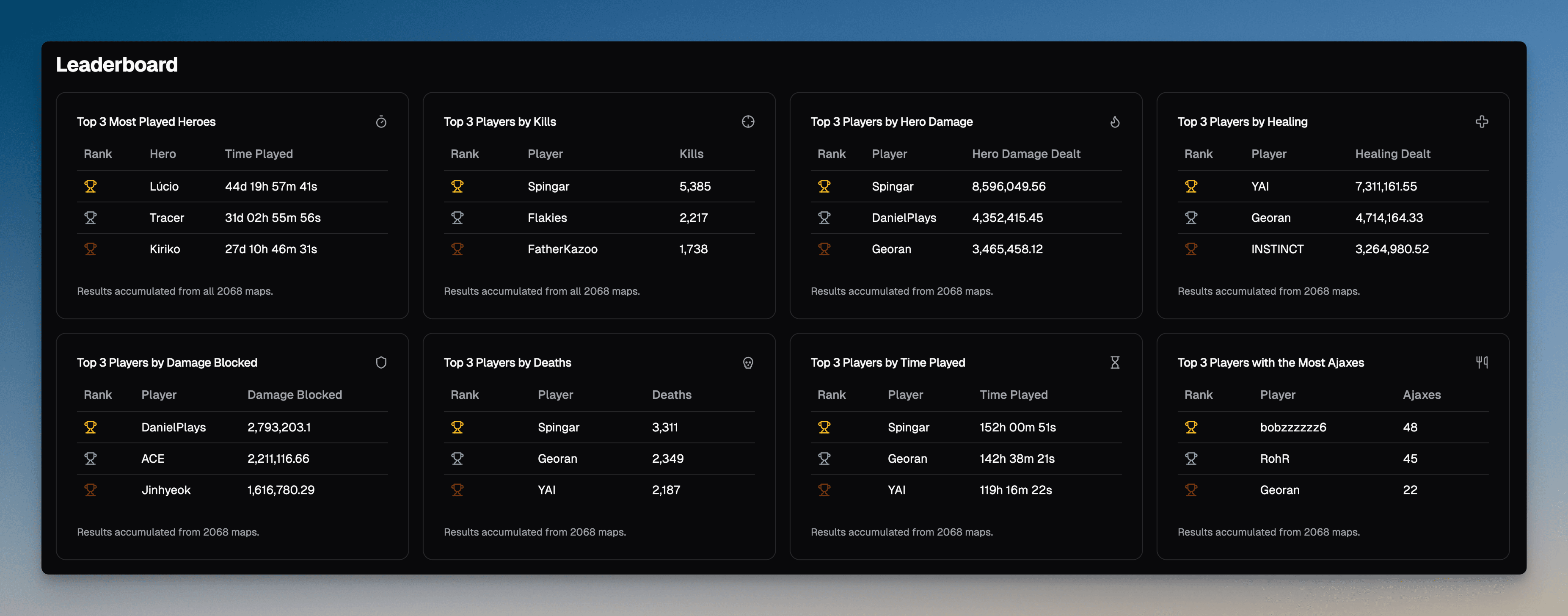The width and height of the screenshot is (1568, 616).
Task: Click the silver trophy beside ACE
Action: 90,459
